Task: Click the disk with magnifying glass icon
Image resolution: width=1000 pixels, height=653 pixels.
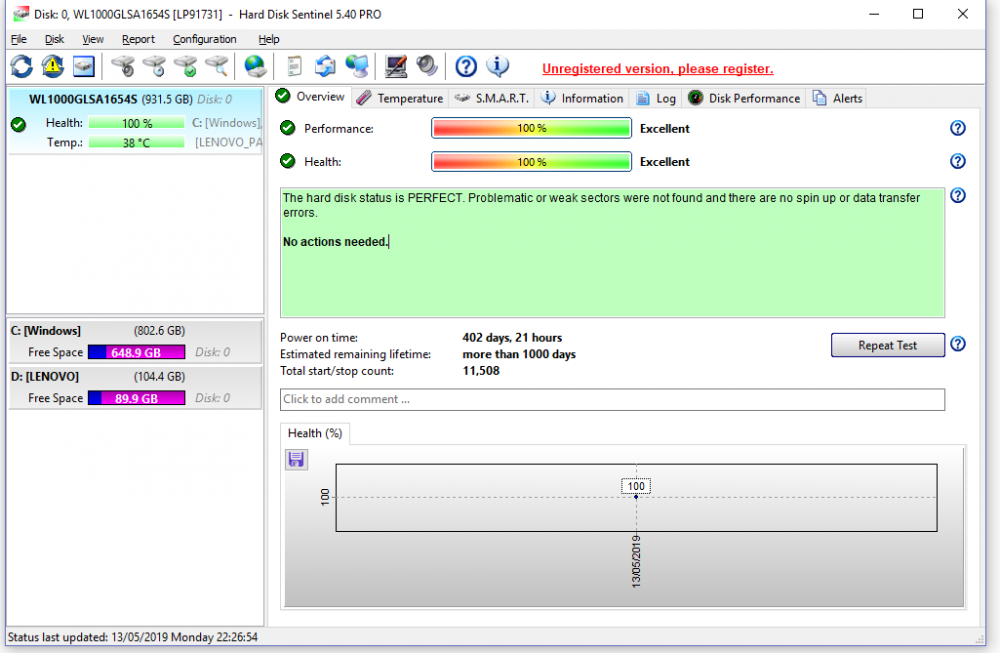Action: tap(217, 66)
